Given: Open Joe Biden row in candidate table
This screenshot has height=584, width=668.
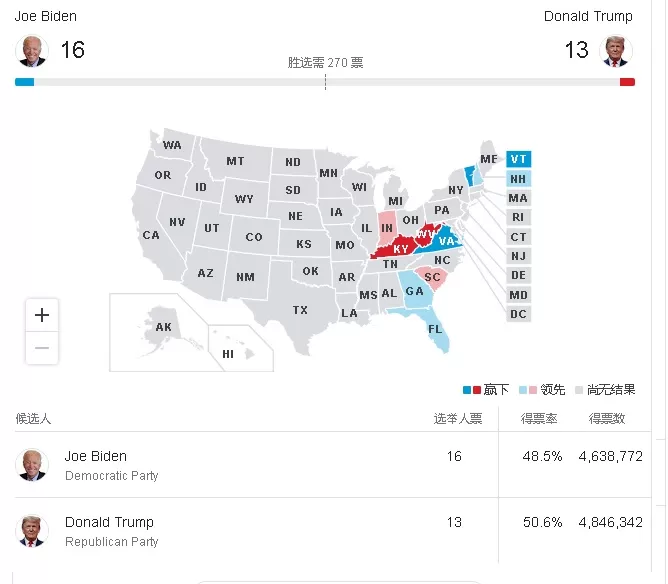Looking at the screenshot, I should (x=332, y=464).
